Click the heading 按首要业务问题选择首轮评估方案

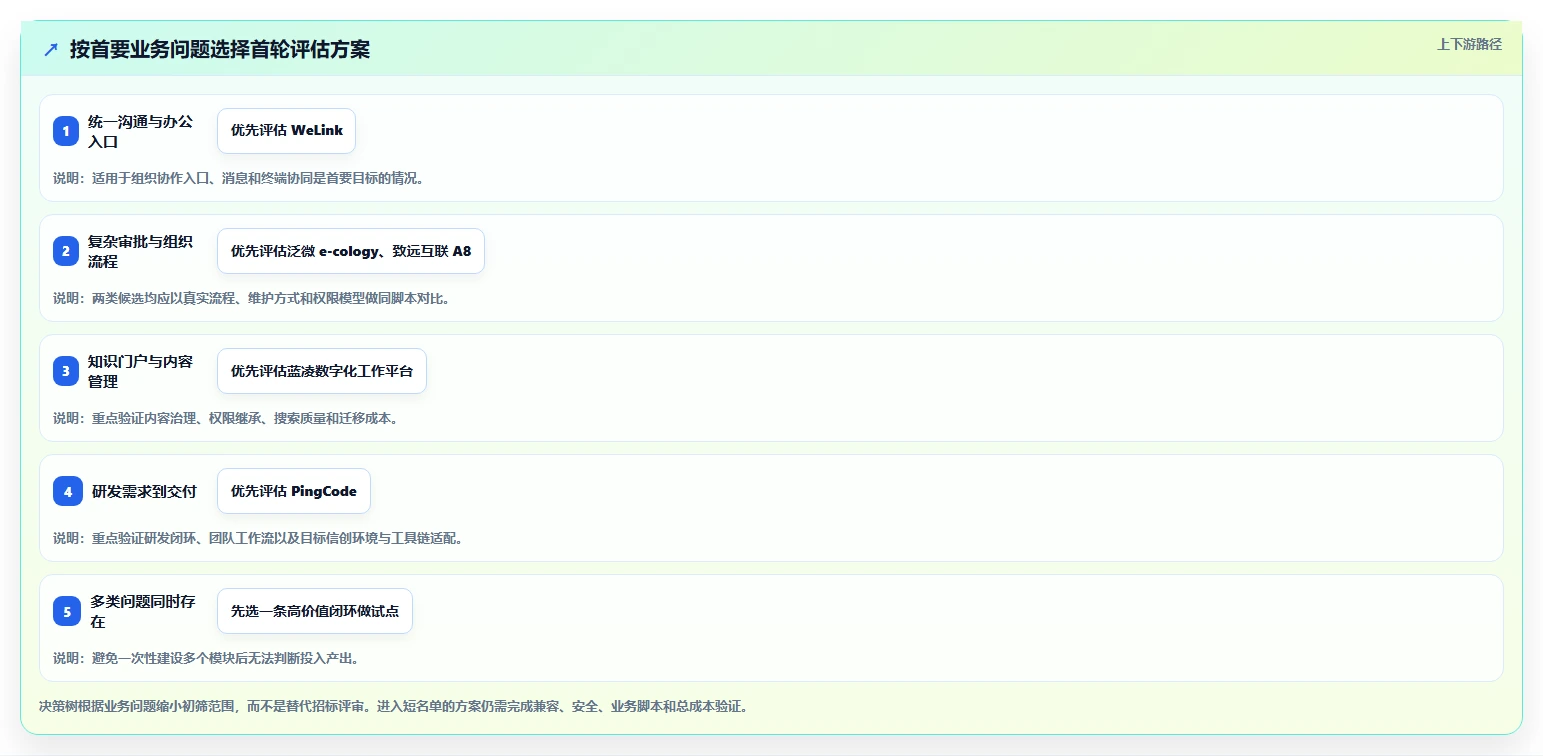coord(220,49)
